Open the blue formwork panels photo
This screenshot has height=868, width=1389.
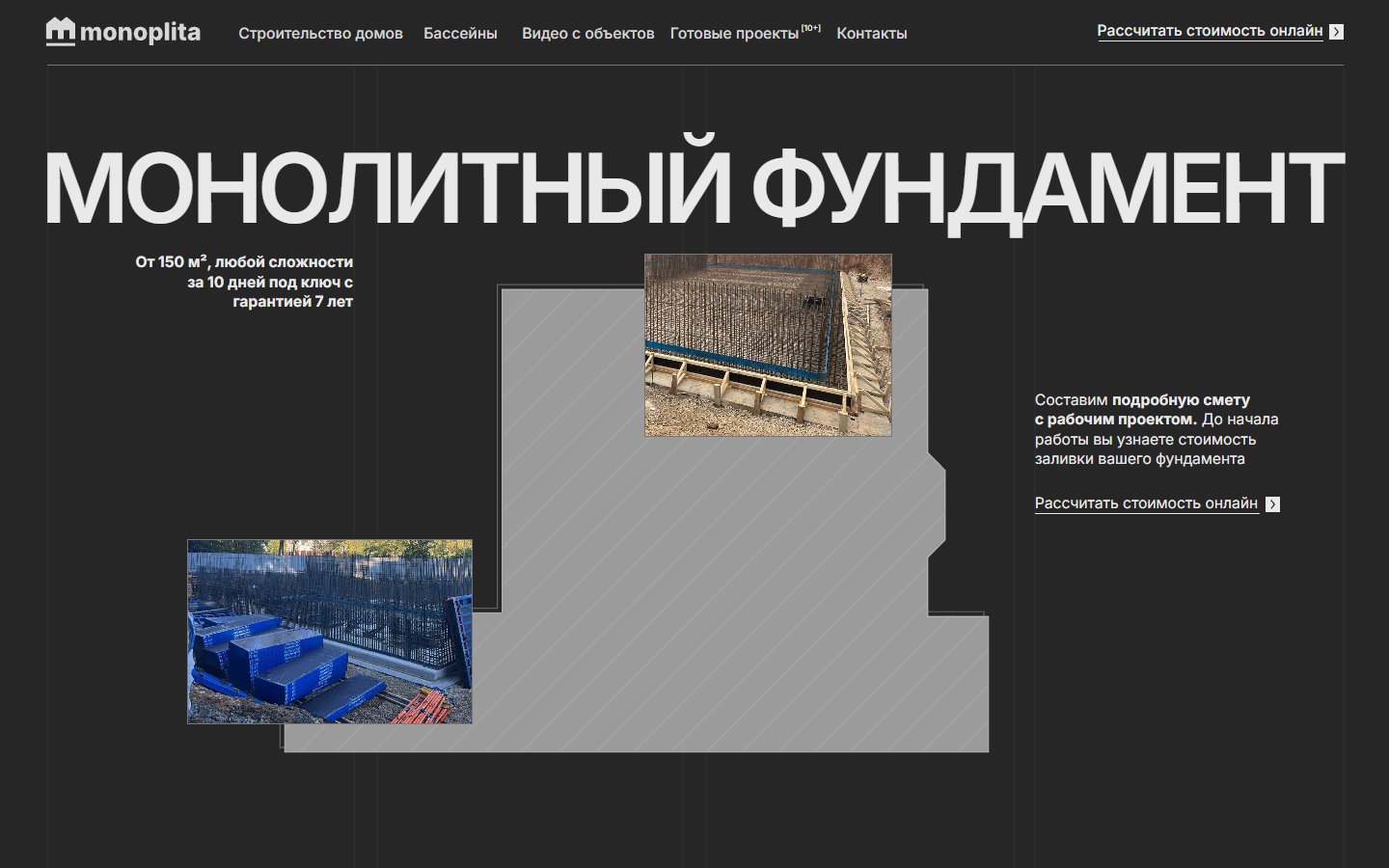coord(330,632)
